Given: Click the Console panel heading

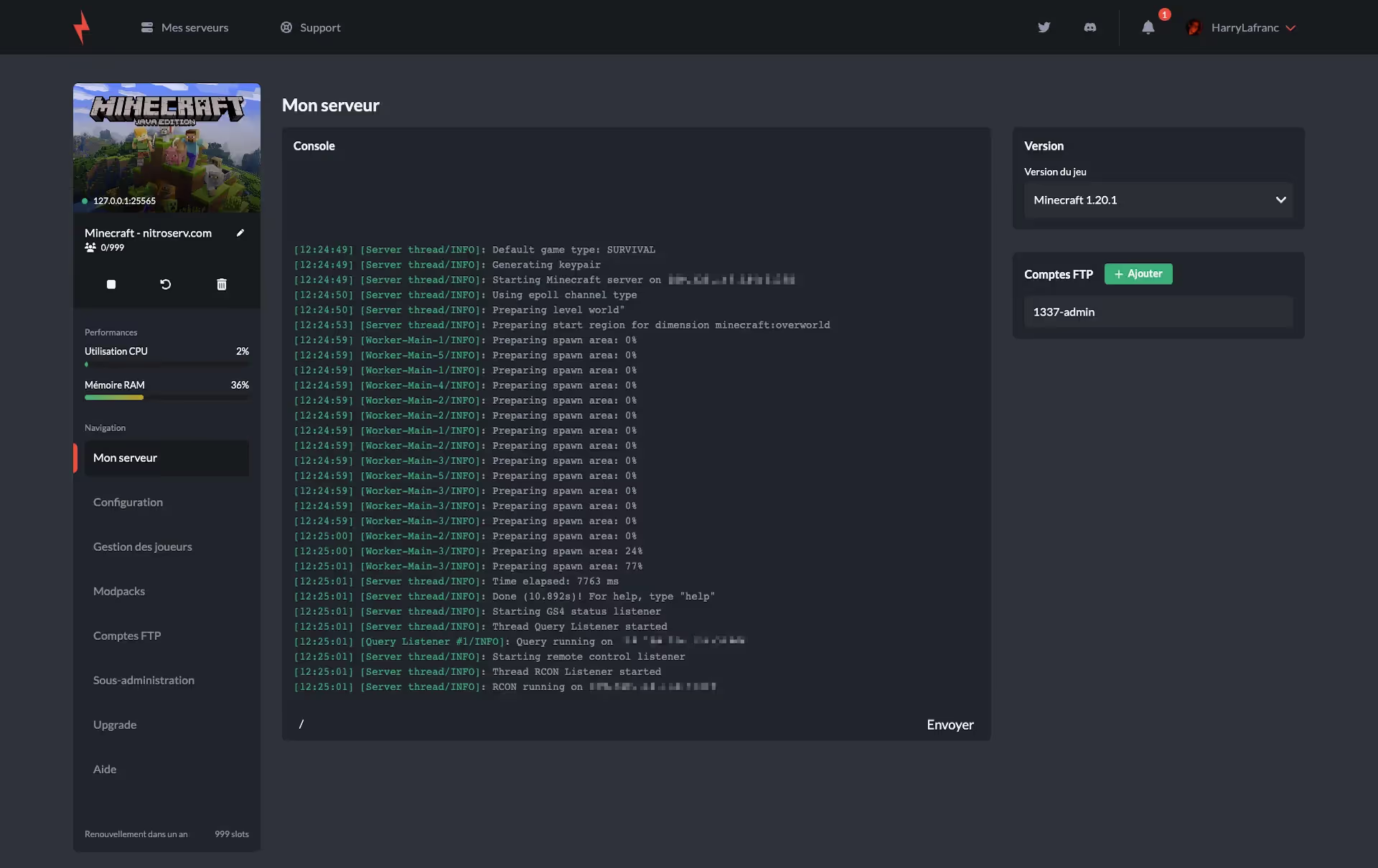Looking at the screenshot, I should tap(314, 146).
